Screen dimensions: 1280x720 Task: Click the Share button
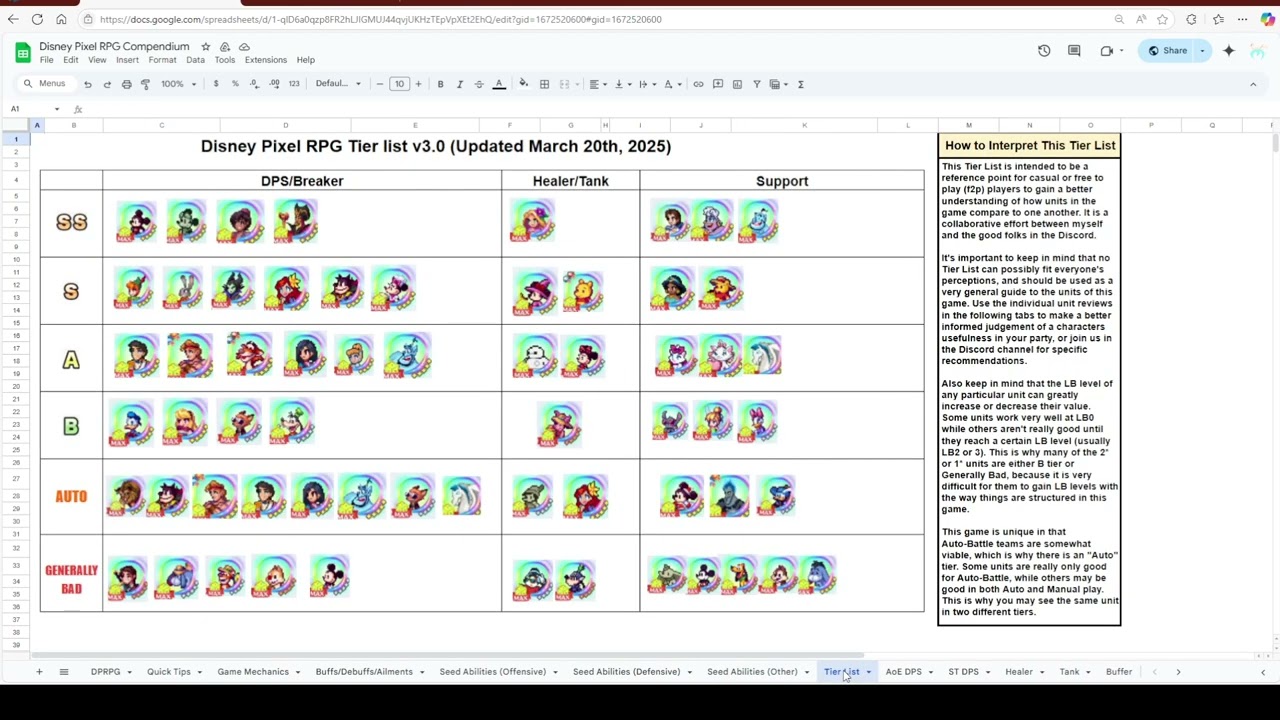pos(1169,51)
